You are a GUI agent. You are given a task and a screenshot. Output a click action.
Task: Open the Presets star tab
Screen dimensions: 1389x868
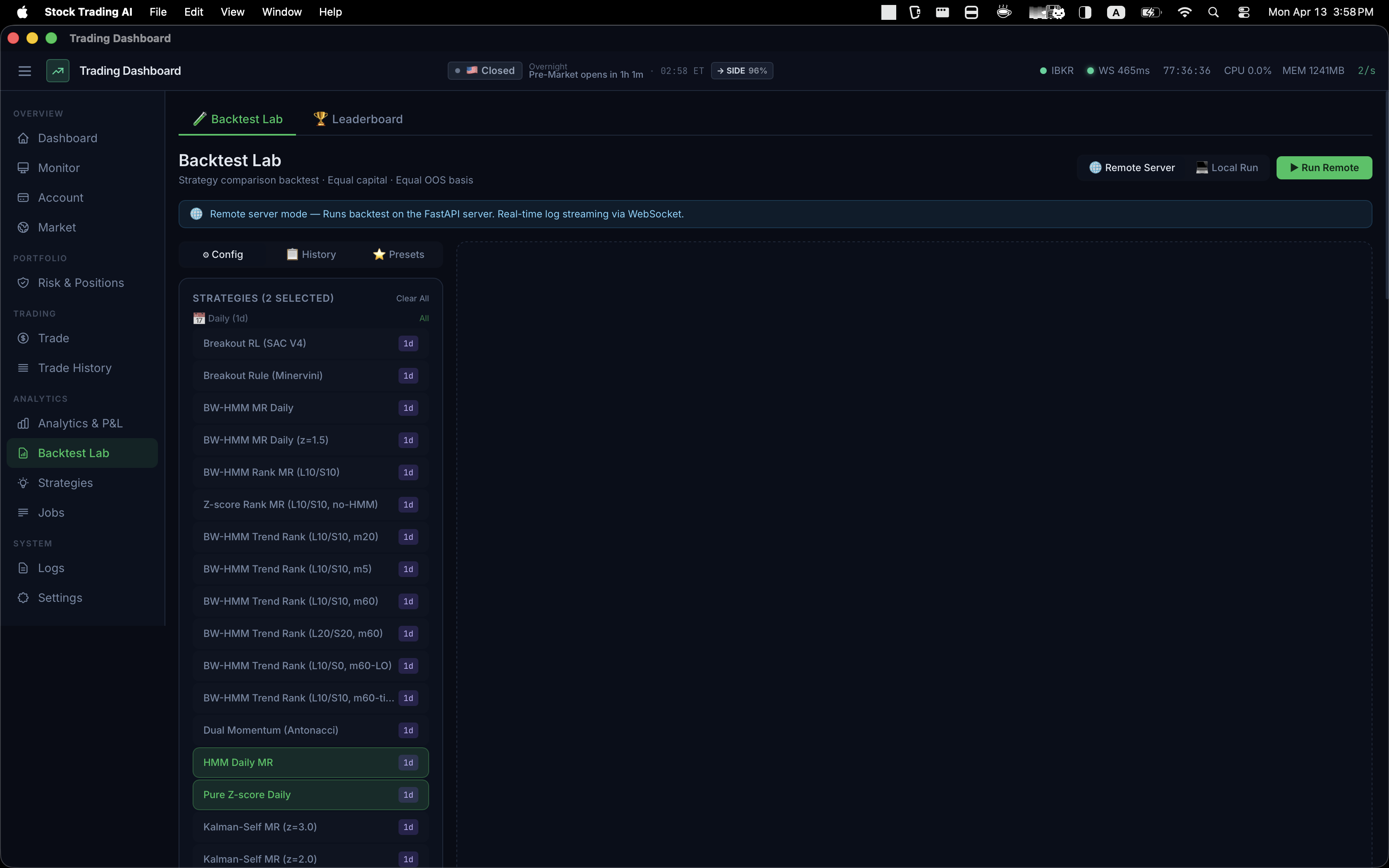[399, 254]
